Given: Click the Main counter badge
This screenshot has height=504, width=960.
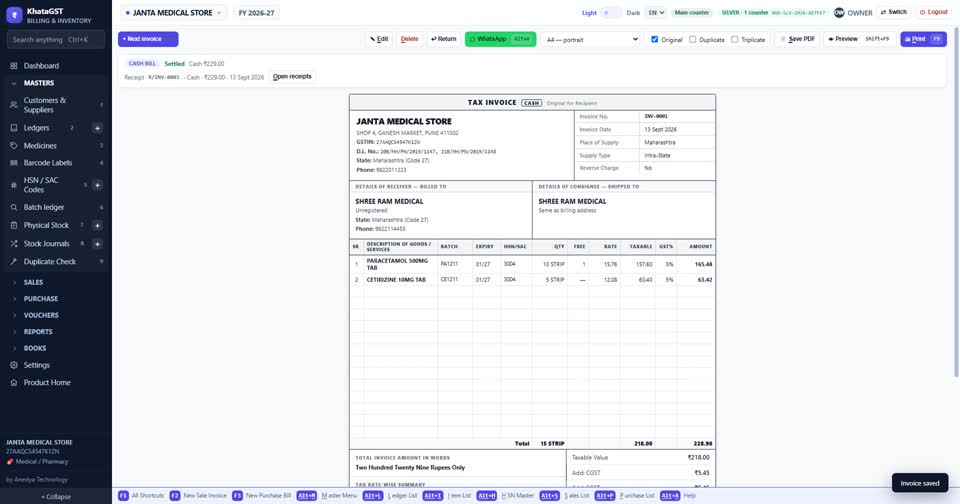Looking at the screenshot, I should click(691, 12).
